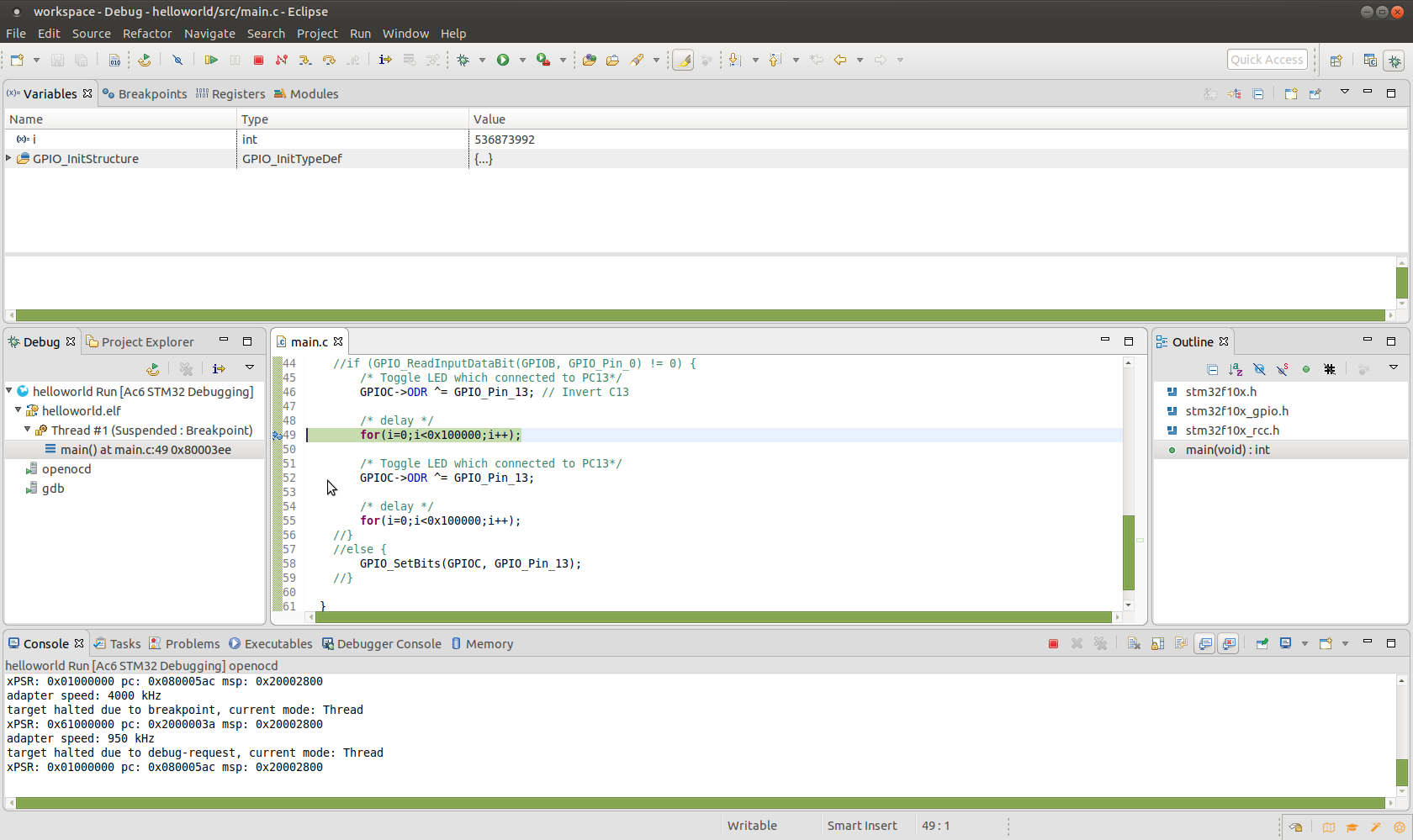
Task: Collapse the helloworld.elf tree node
Action: pyautogui.click(x=18, y=410)
